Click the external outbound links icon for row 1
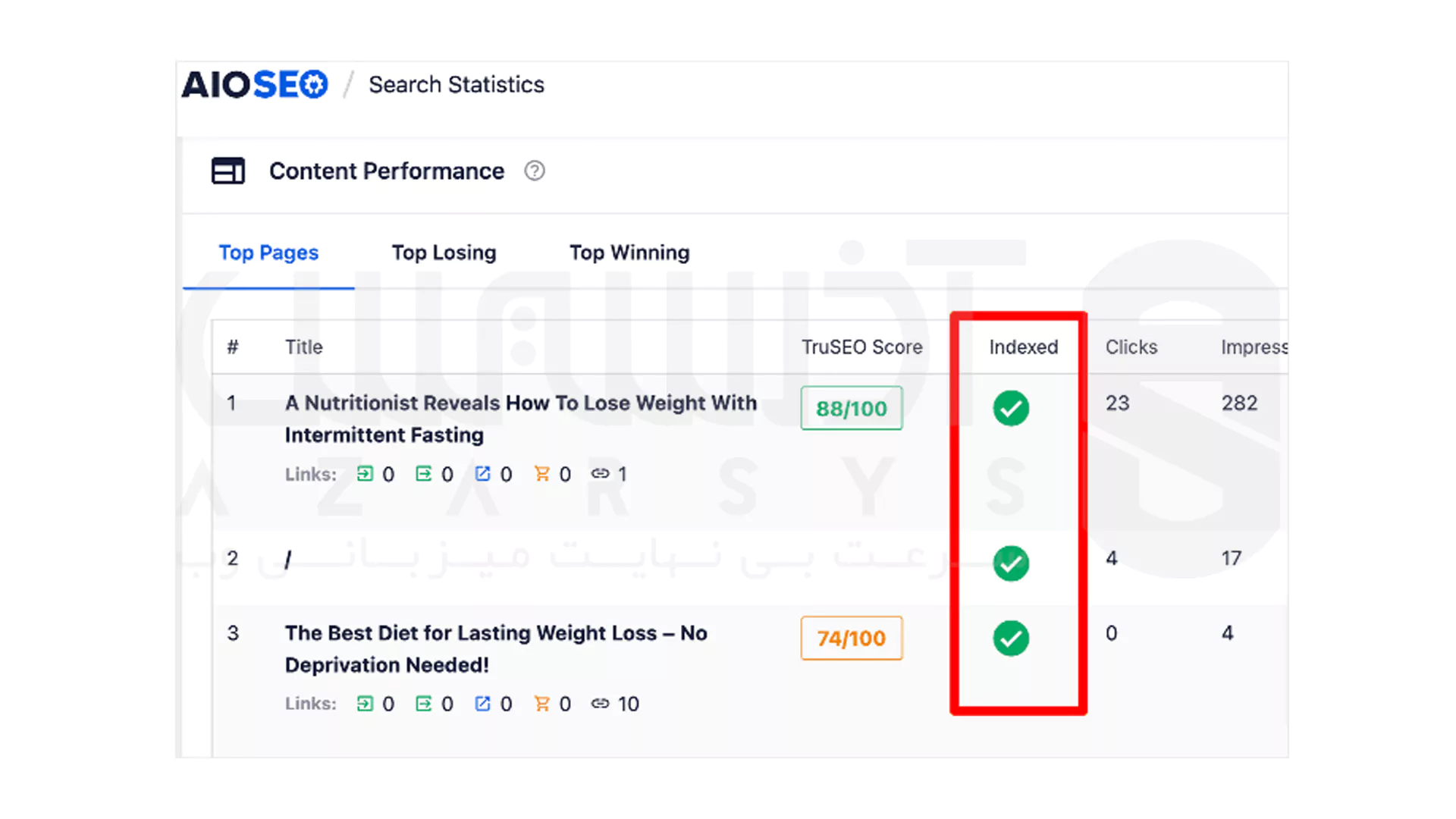 (425, 473)
